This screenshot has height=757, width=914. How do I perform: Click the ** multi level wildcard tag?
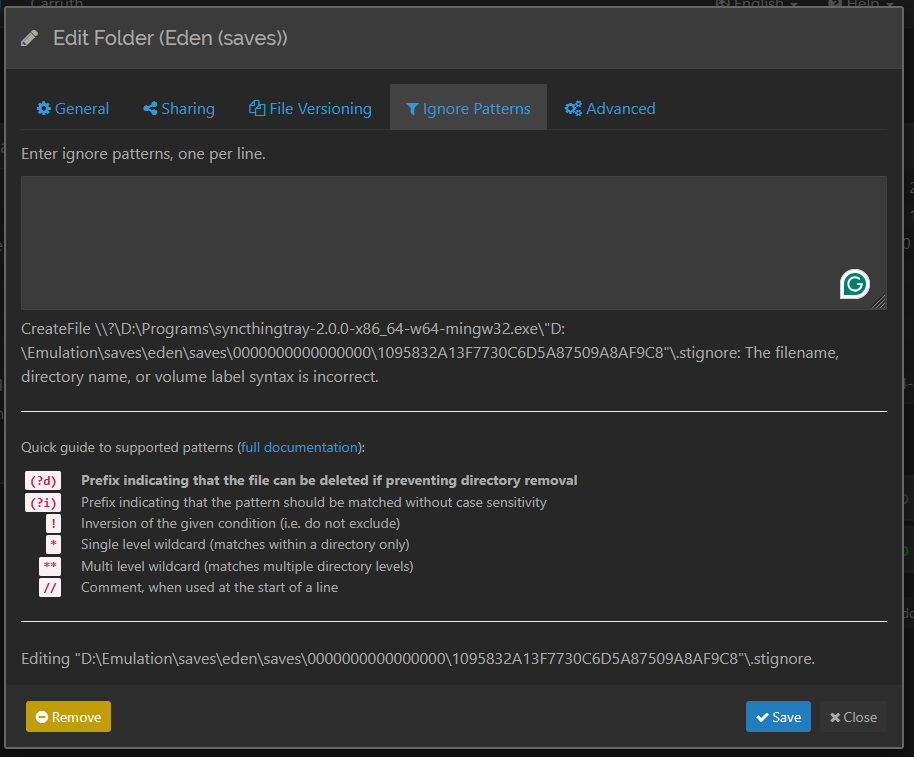pos(50,566)
